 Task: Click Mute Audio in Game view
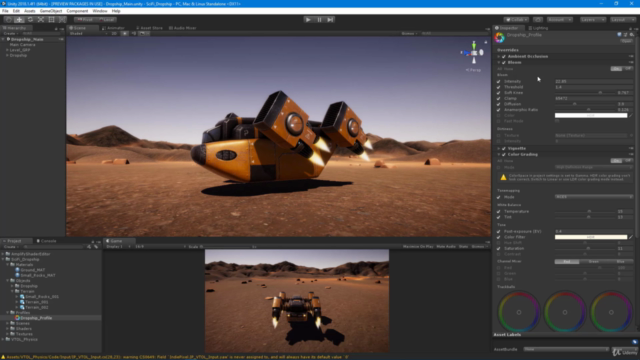(x=446, y=247)
